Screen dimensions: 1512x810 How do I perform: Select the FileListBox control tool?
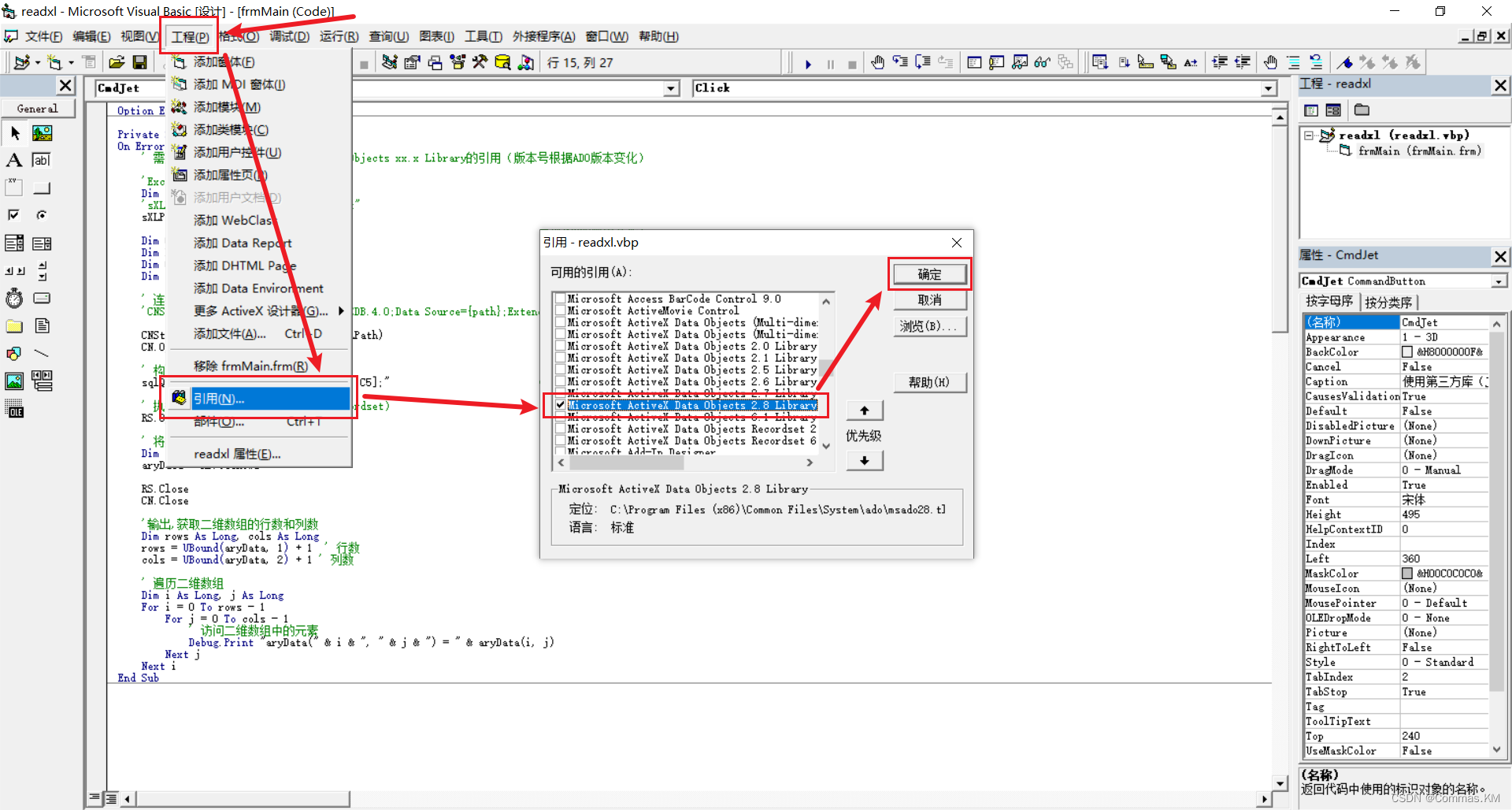[x=42, y=326]
